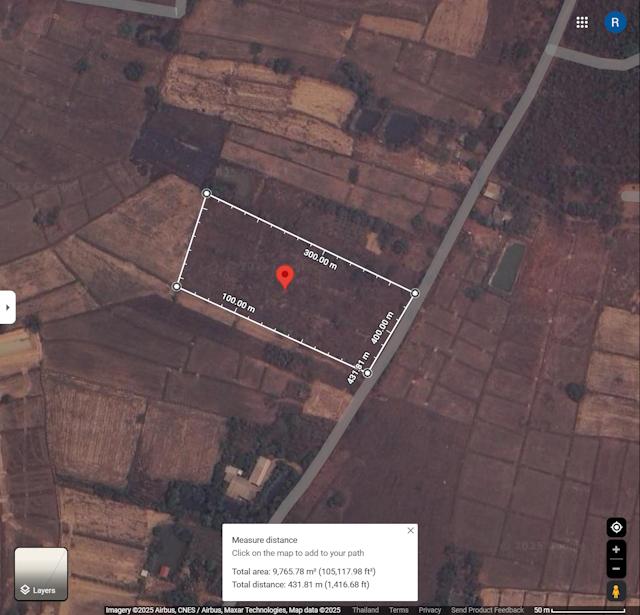Open the Terms link in the footer
This screenshot has height=615, width=640.
coord(398,609)
